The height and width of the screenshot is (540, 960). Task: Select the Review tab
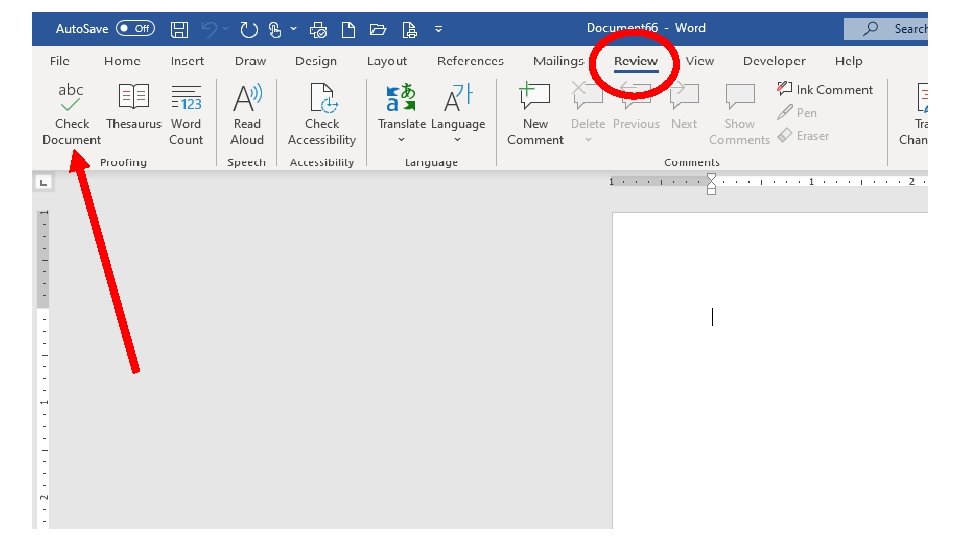click(x=636, y=61)
